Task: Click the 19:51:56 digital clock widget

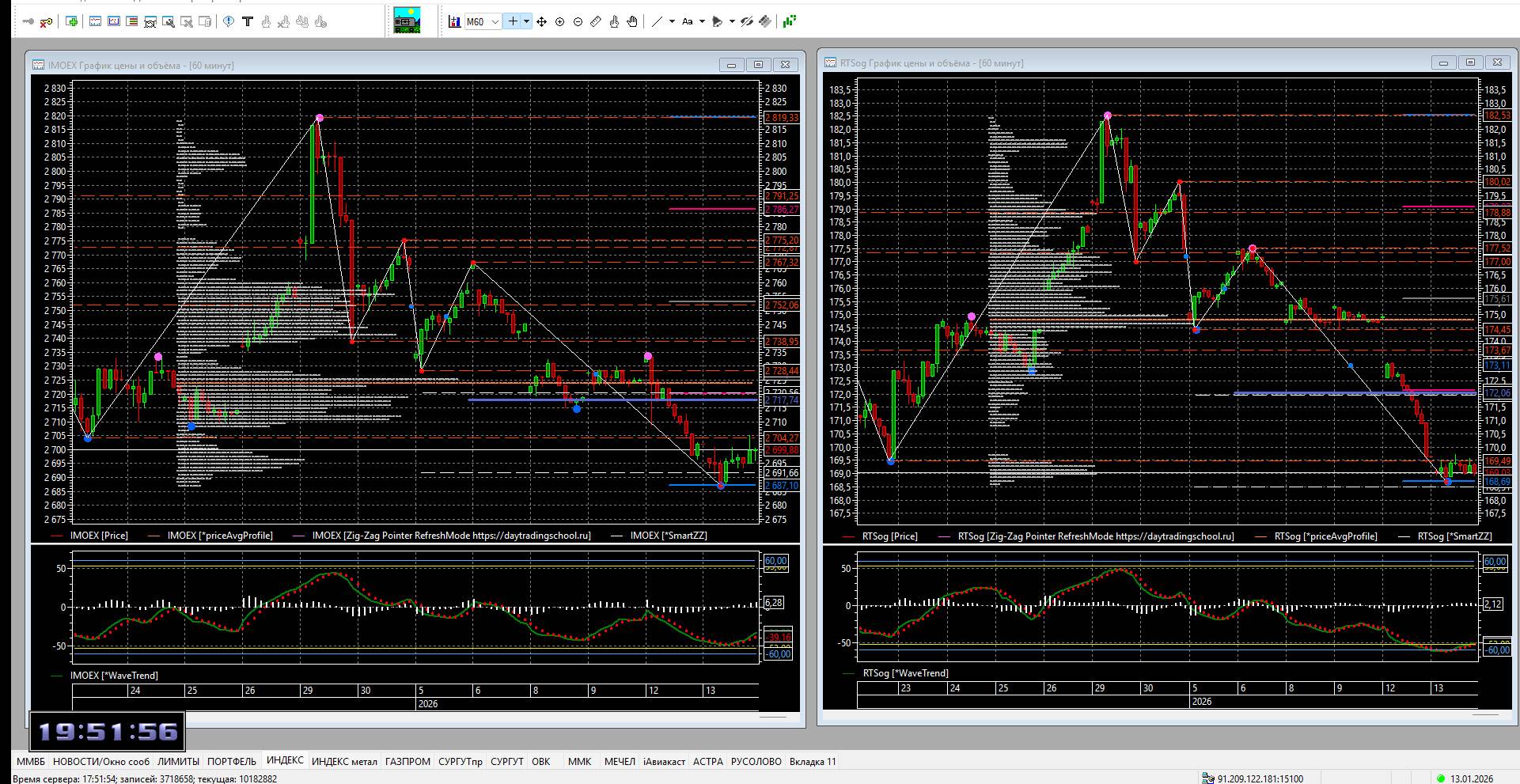Action: coord(108,732)
